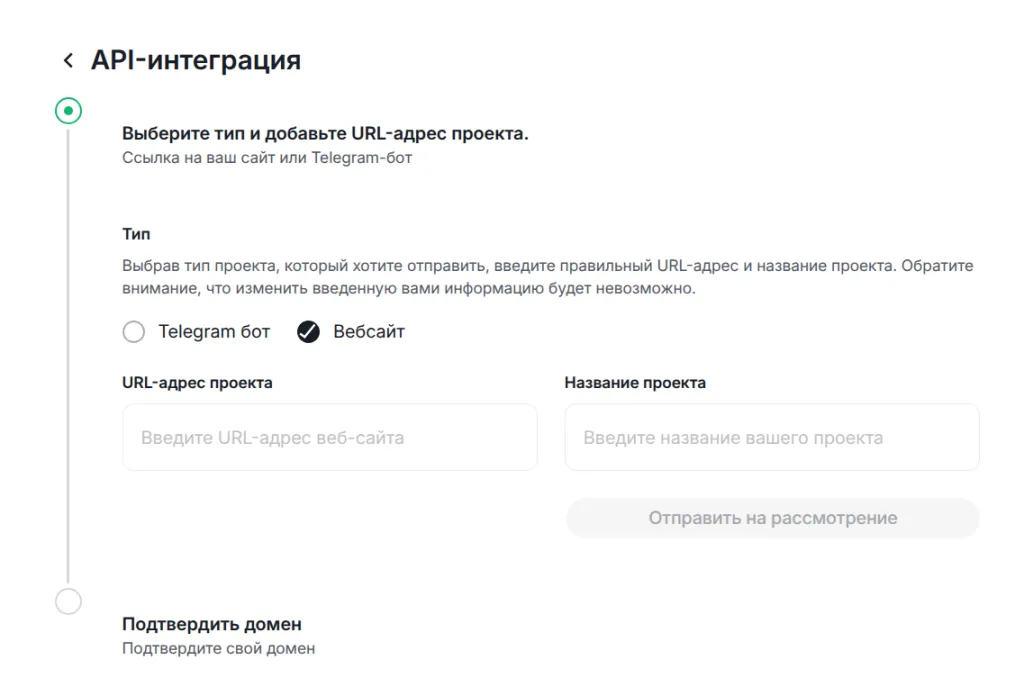Click the green active step indicator circle
The height and width of the screenshot is (687, 1024).
click(68, 110)
